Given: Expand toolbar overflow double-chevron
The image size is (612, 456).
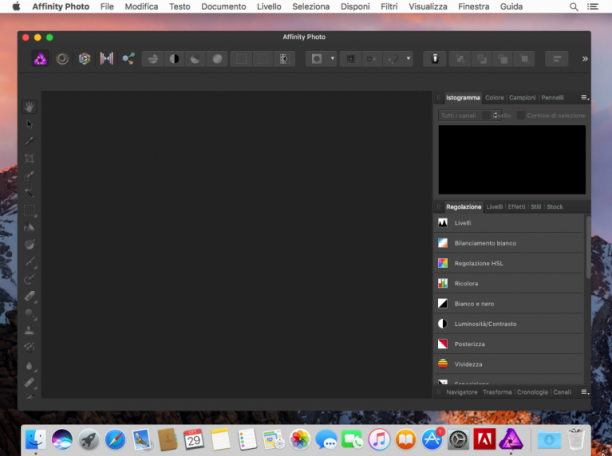Looking at the screenshot, I should click(x=585, y=59).
